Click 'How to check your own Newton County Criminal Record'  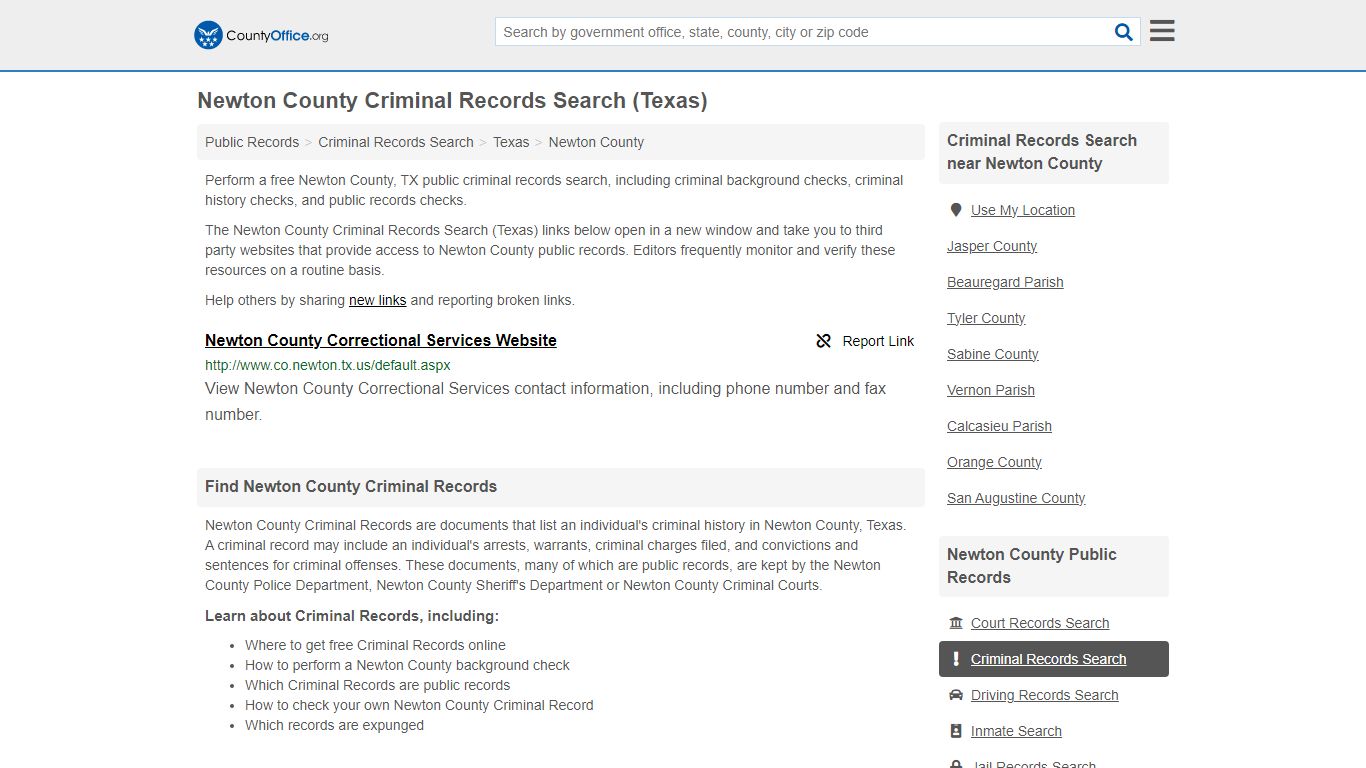coord(419,705)
